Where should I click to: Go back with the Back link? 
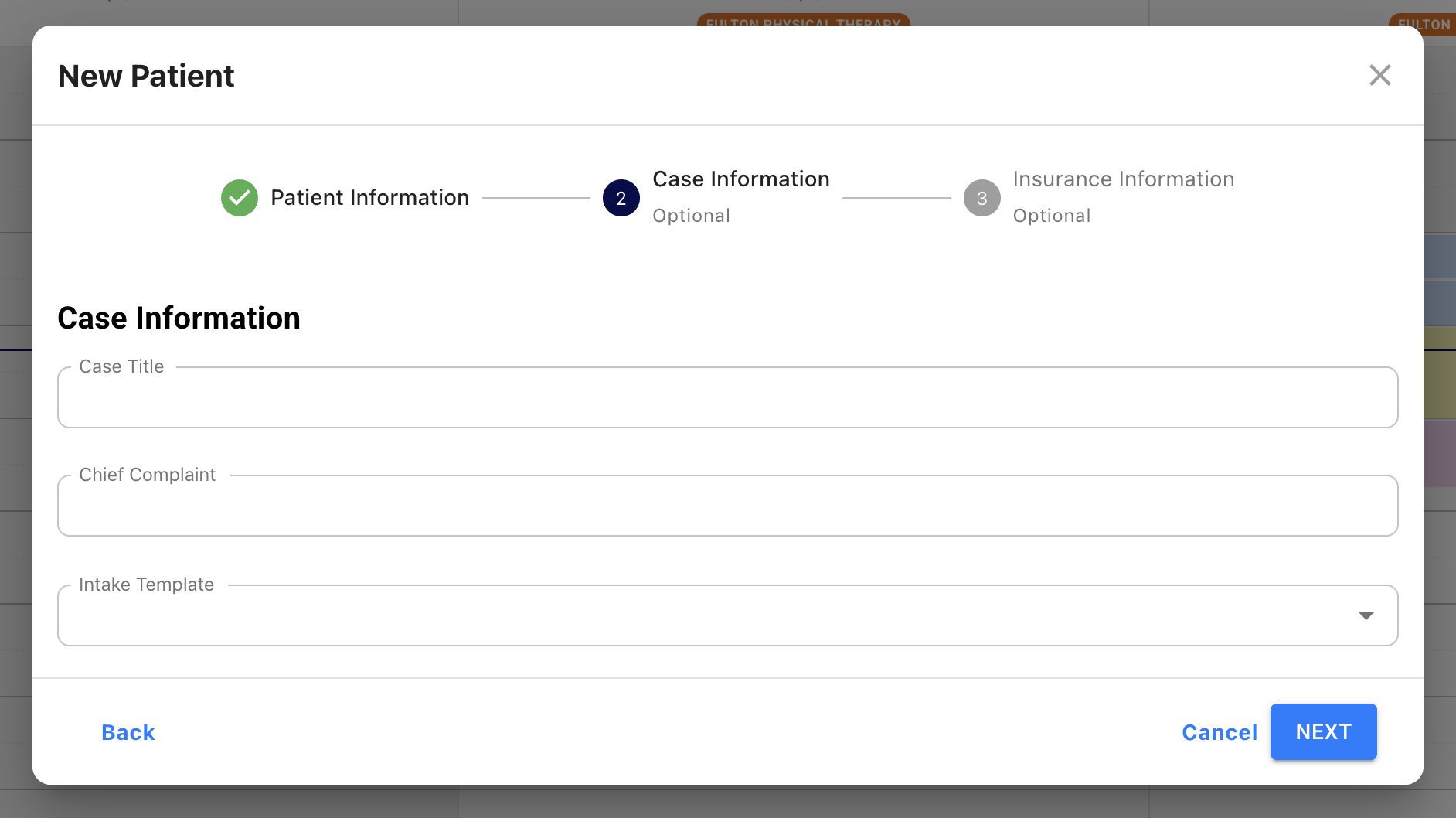[128, 732]
